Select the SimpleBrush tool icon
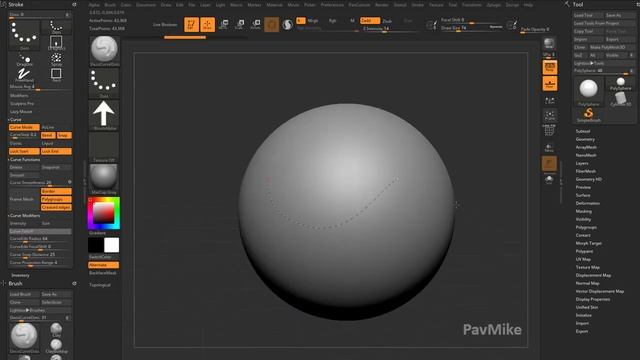Image resolution: width=640 pixels, height=360 pixels. (589, 115)
